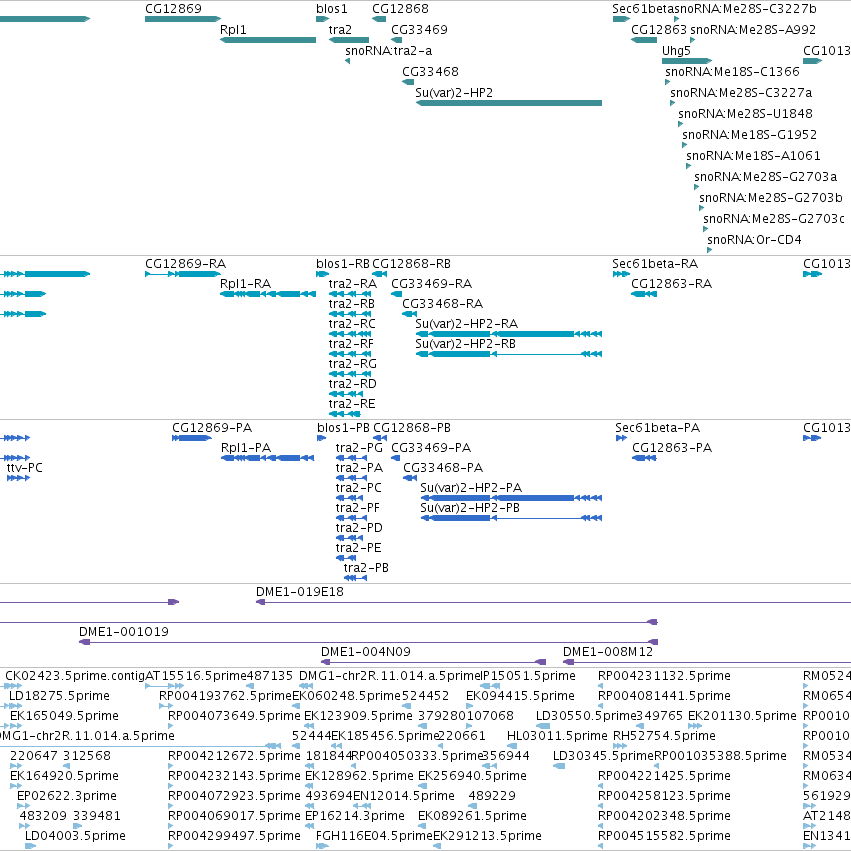Viewport: 851px width, 851px height.
Task: Click the CG12863 gene label
Action: pyautogui.click(x=659, y=30)
